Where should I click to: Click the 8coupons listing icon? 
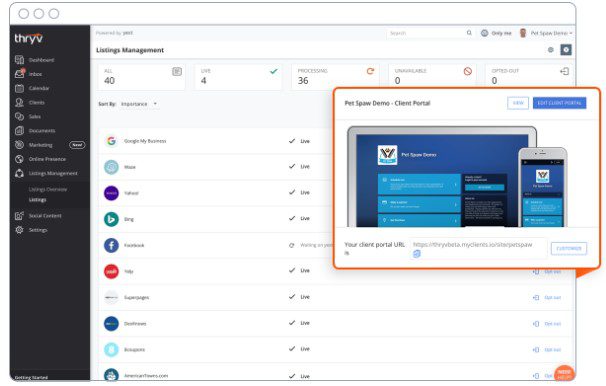(111, 349)
